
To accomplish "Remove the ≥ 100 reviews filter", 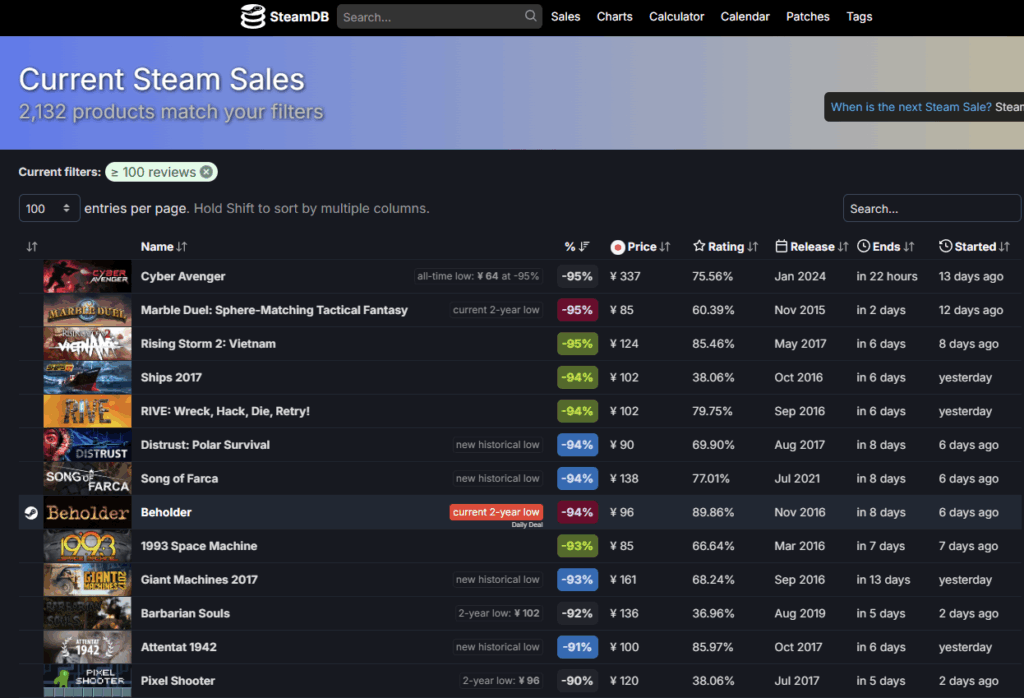I will coord(206,172).
